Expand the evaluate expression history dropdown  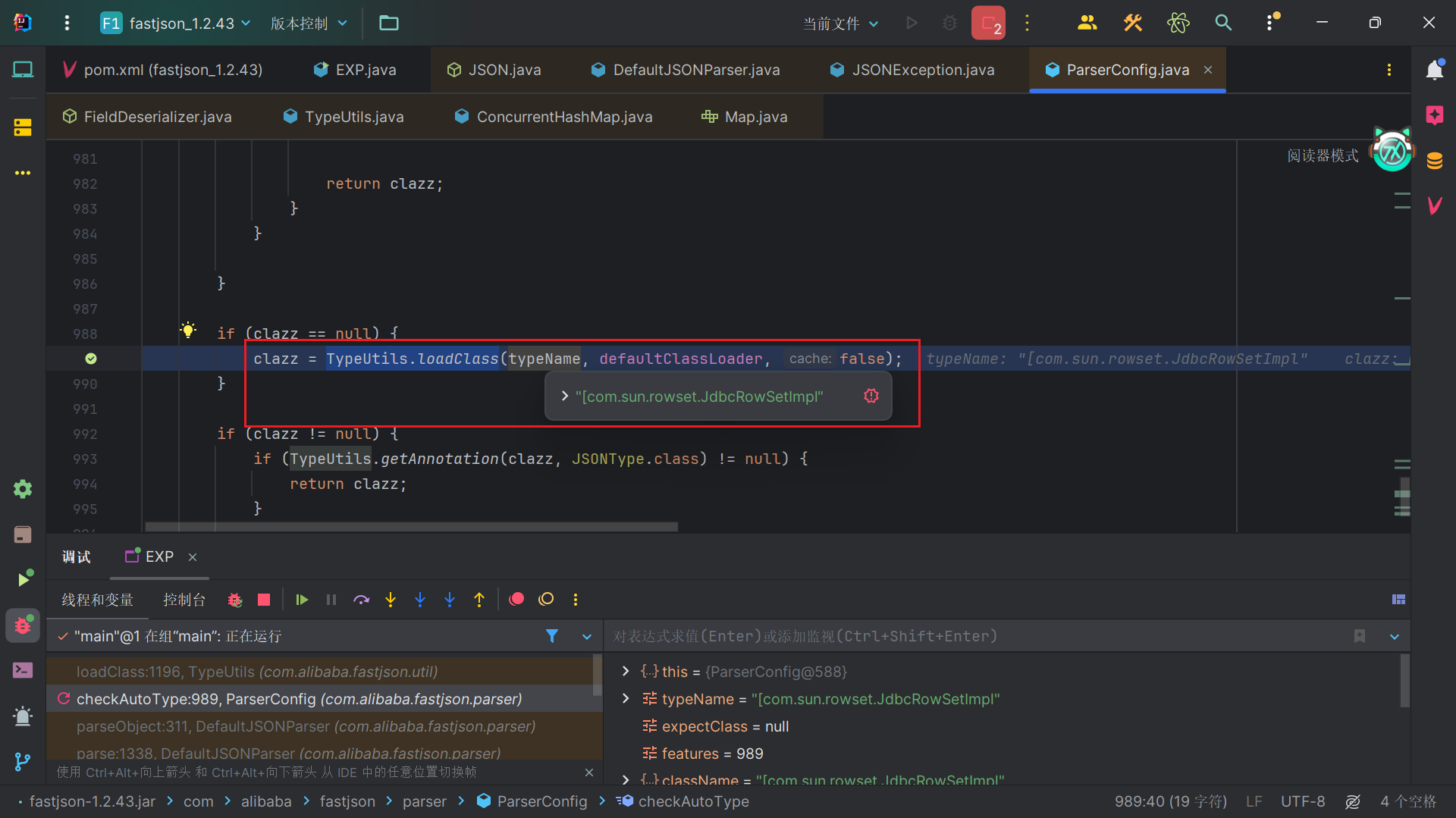coord(1395,637)
